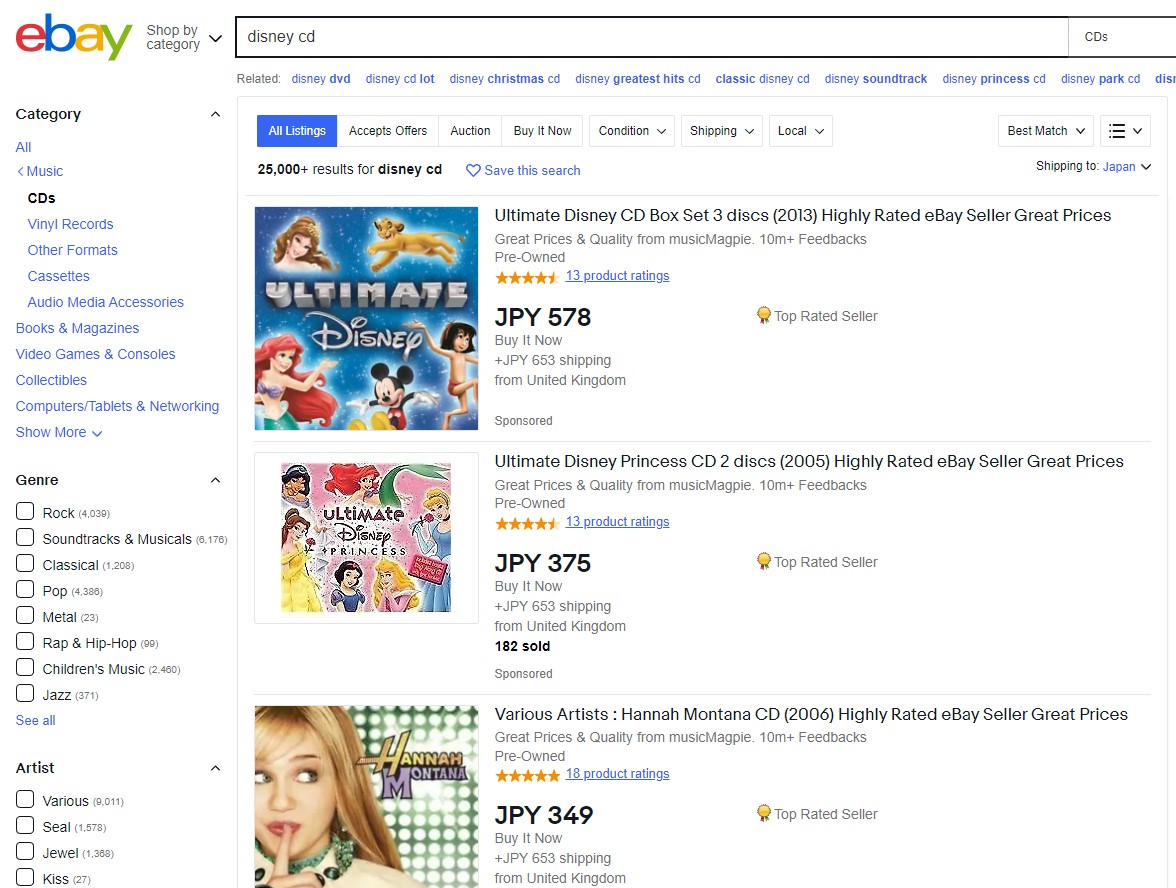Click Top Rated Seller badge for JPY 578 item
Image resolution: width=1176 pixels, height=888 pixels.
click(817, 316)
